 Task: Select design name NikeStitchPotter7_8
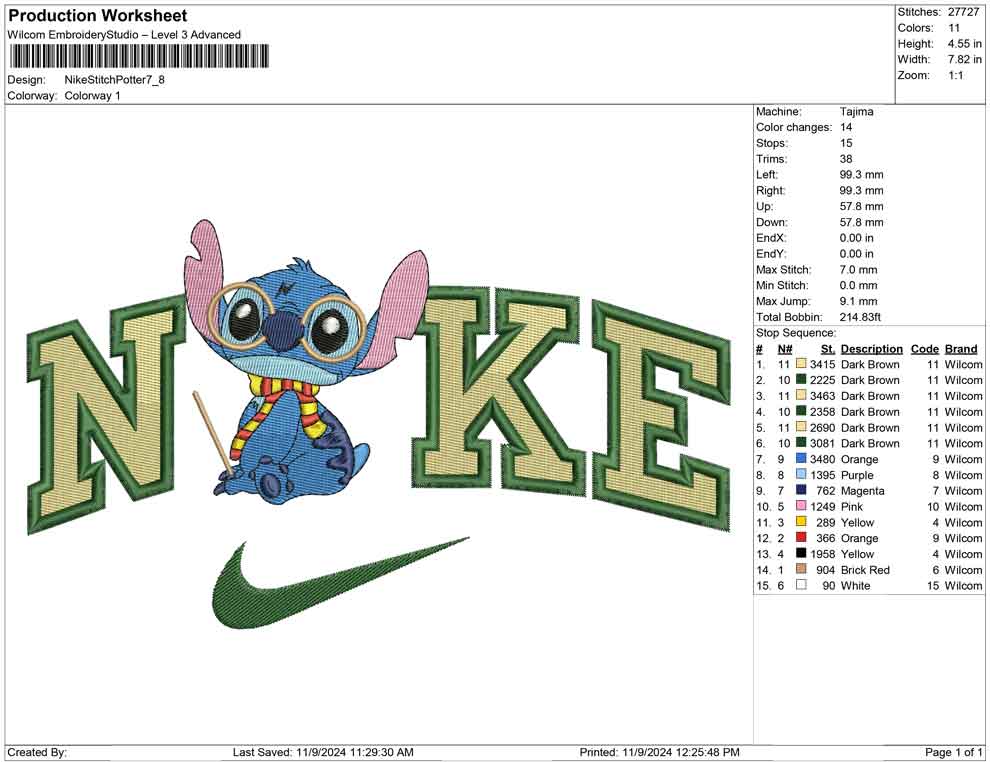[114, 80]
